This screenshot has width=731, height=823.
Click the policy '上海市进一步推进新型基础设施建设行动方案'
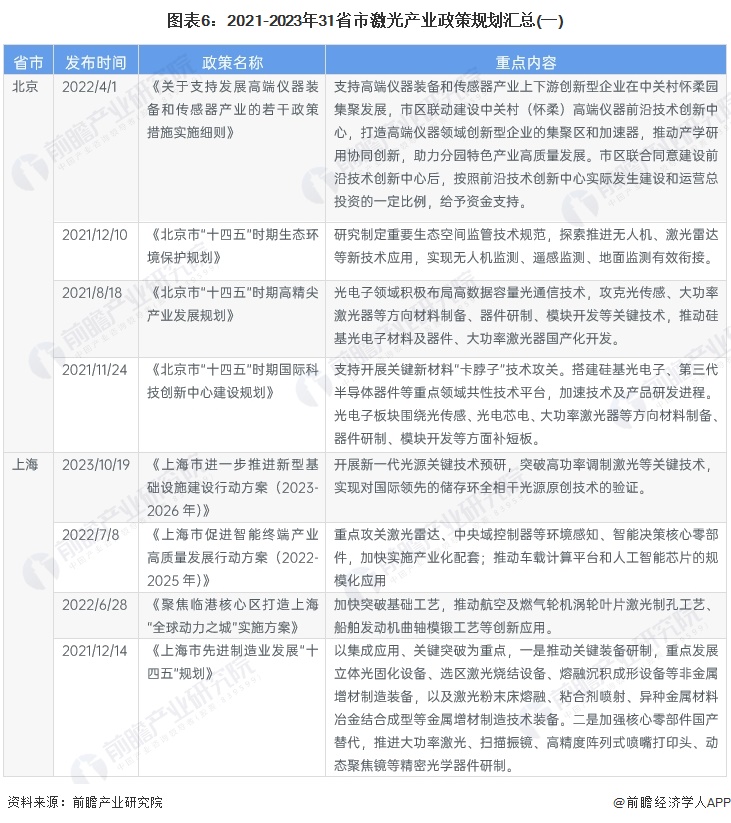232,488
